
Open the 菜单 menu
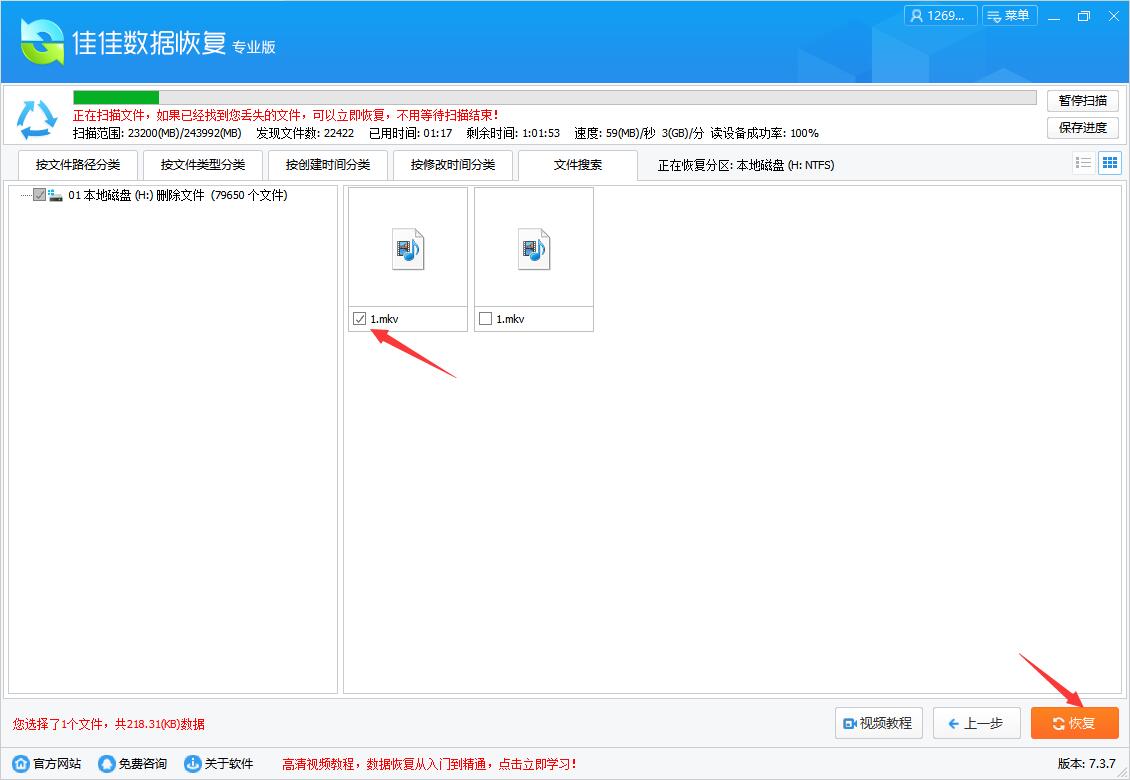pyautogui.click(x=1010, y=16)
